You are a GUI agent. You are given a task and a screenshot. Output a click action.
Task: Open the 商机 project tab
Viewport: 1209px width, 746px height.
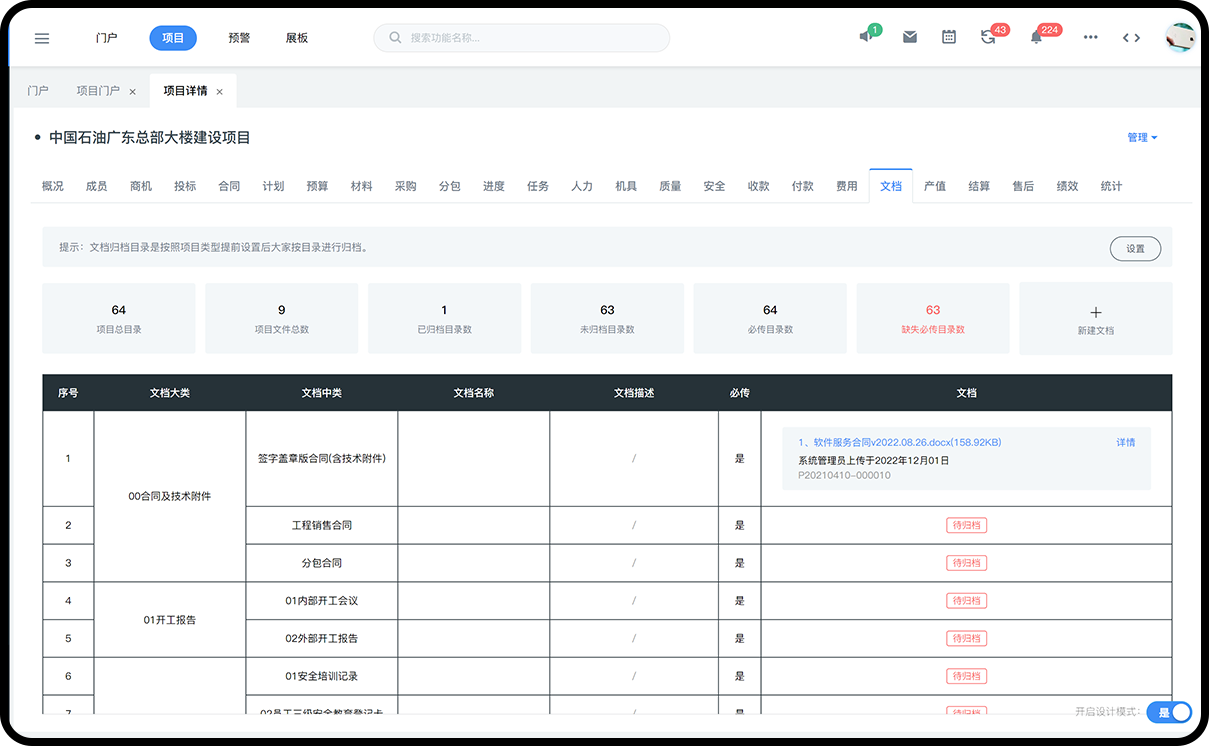click(141, 186)
